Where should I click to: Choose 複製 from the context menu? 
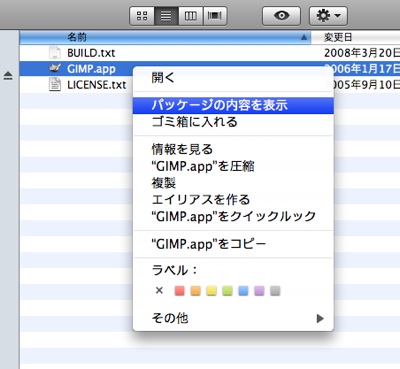click(233, 183)
